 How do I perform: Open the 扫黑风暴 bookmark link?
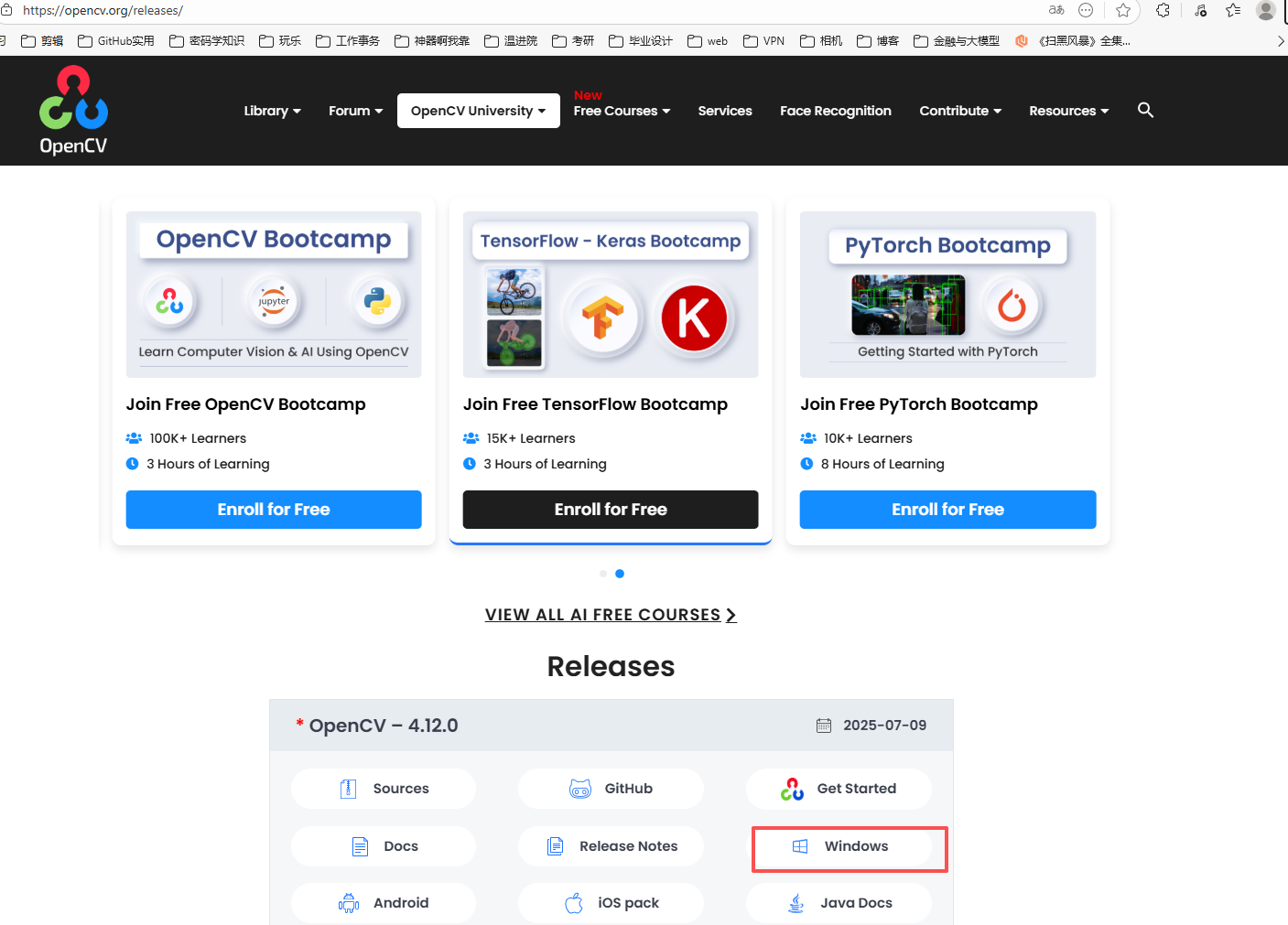pos(1073,41)
